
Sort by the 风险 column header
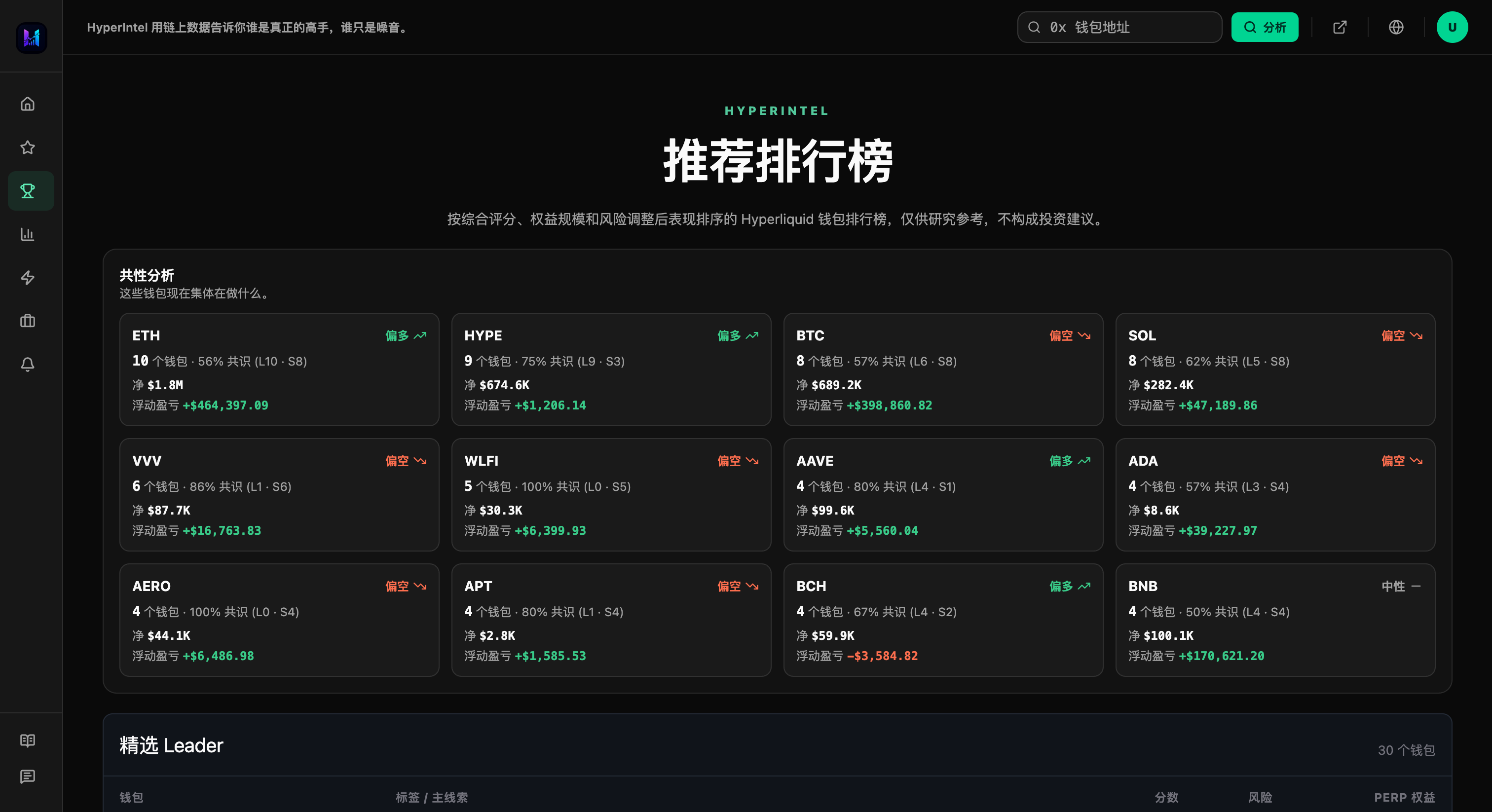coord(1260,798)
